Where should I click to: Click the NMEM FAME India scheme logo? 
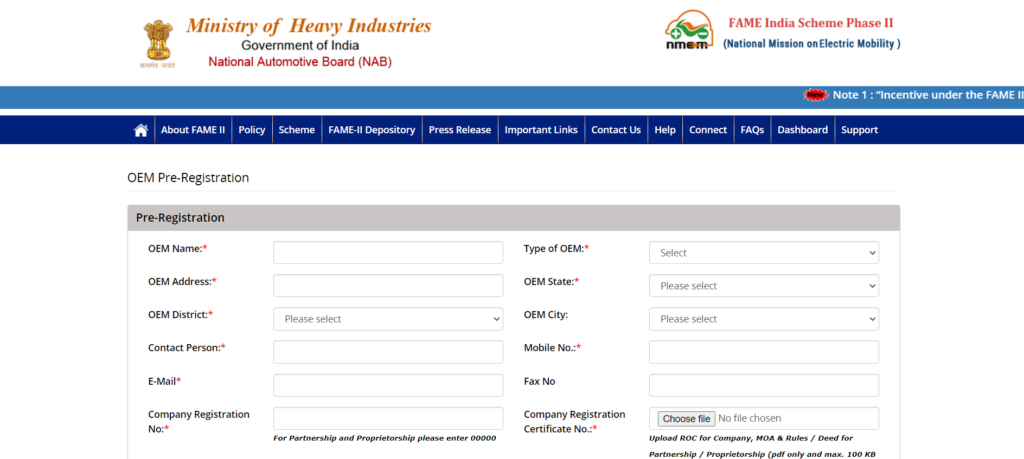click(x=689, y=31)
